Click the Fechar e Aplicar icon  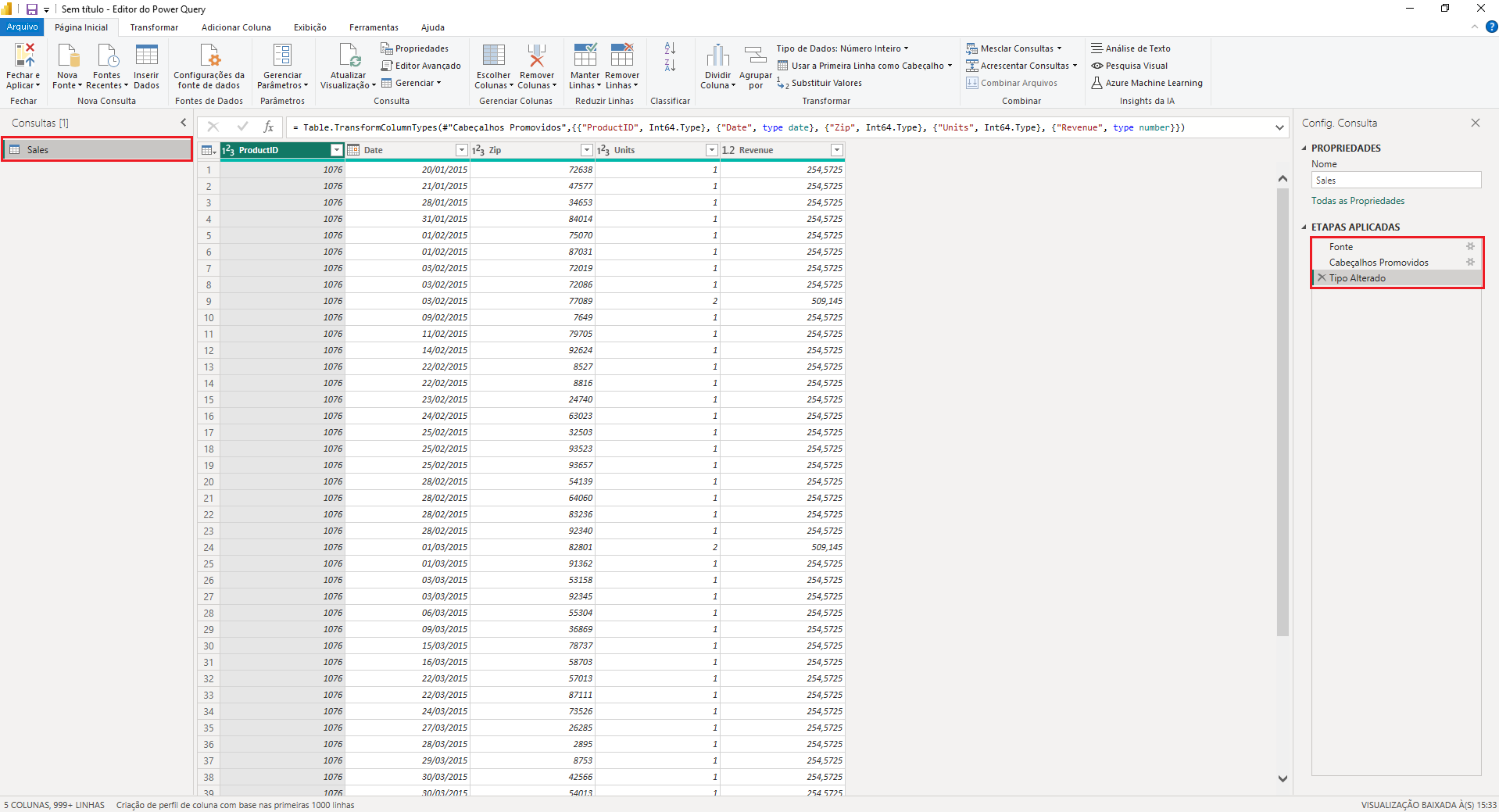click(23, 55)
